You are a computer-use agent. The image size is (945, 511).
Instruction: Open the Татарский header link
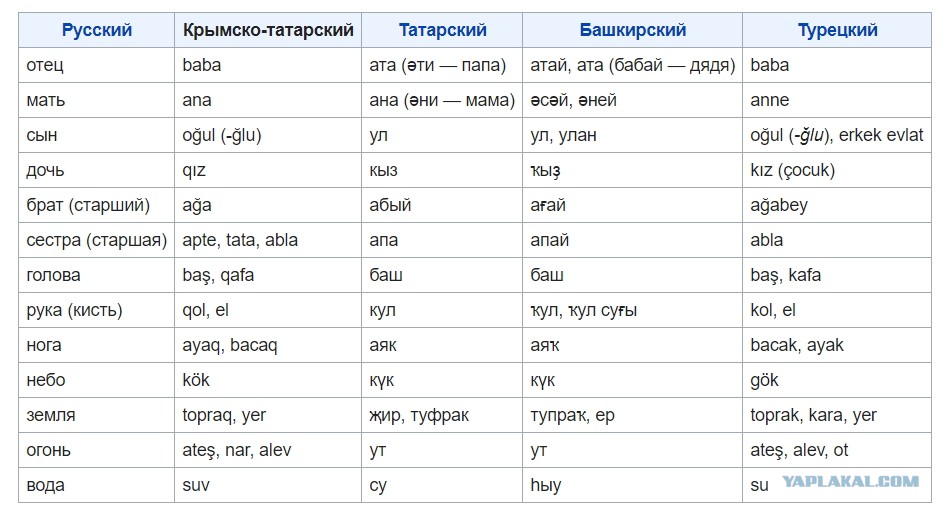(x=442, y=30)
